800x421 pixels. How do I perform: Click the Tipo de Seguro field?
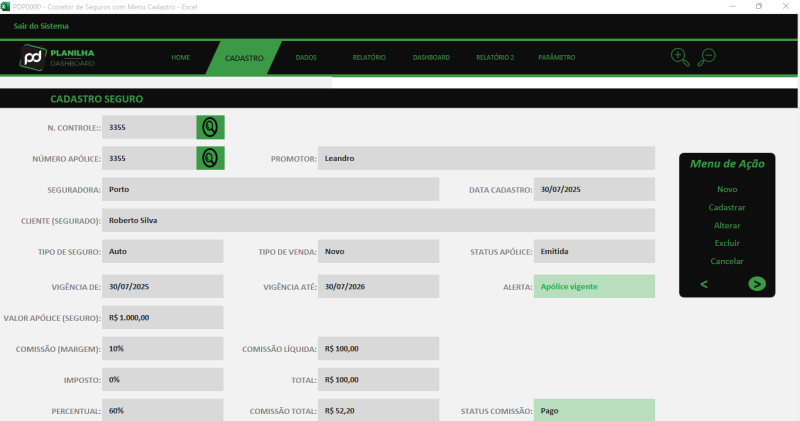[163, 252]
